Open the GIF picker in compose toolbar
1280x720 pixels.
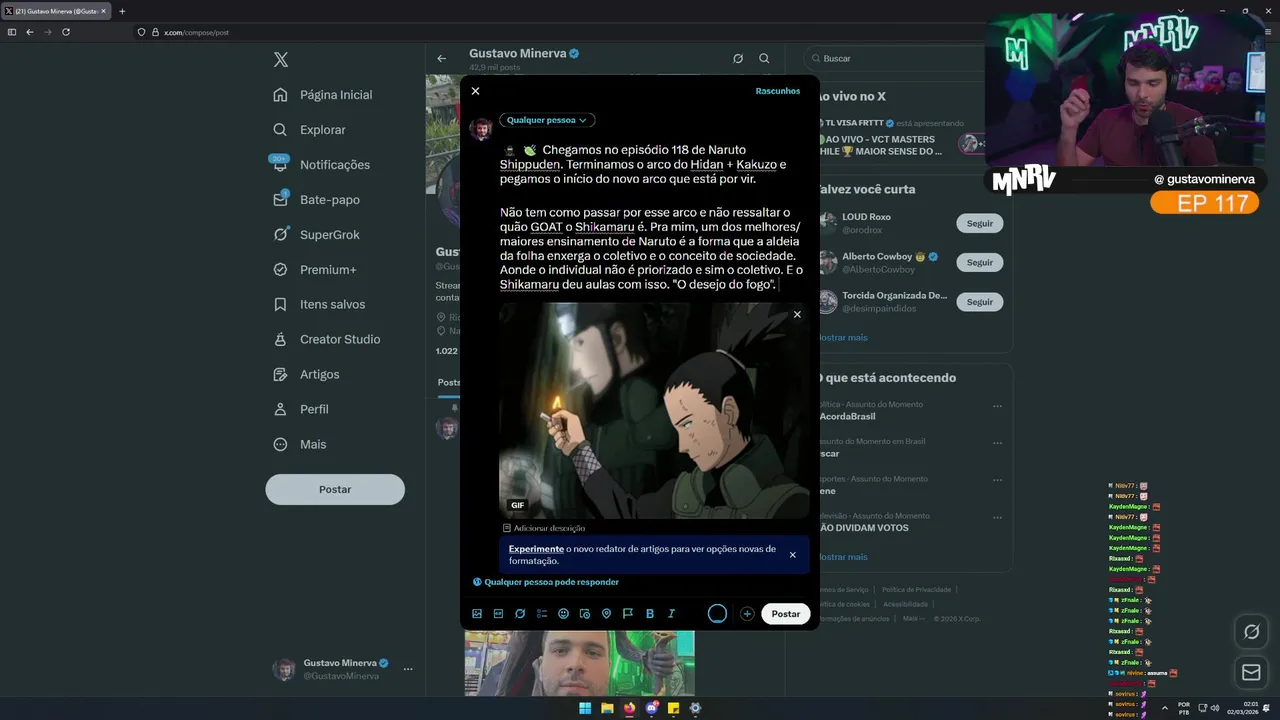[x=498, y=614]
